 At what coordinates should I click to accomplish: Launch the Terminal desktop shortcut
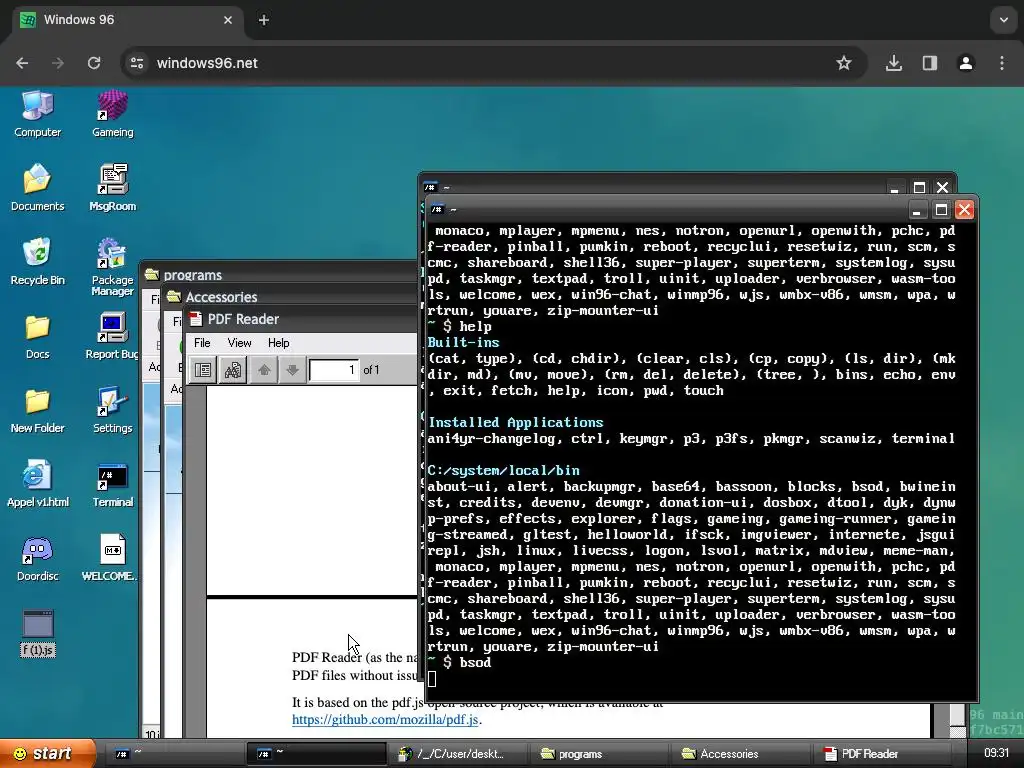[x=112, y=484]
